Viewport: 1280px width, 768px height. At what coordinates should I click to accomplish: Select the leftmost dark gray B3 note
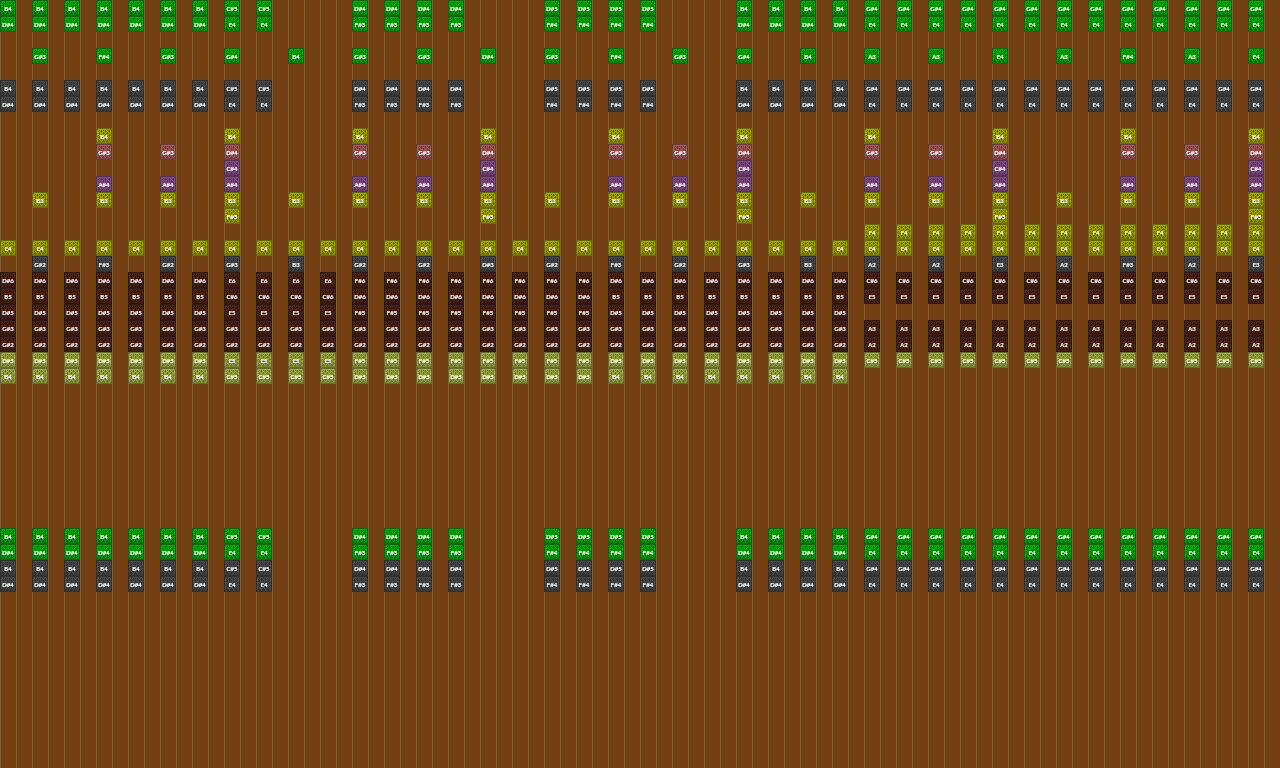(x=296, y=264)
